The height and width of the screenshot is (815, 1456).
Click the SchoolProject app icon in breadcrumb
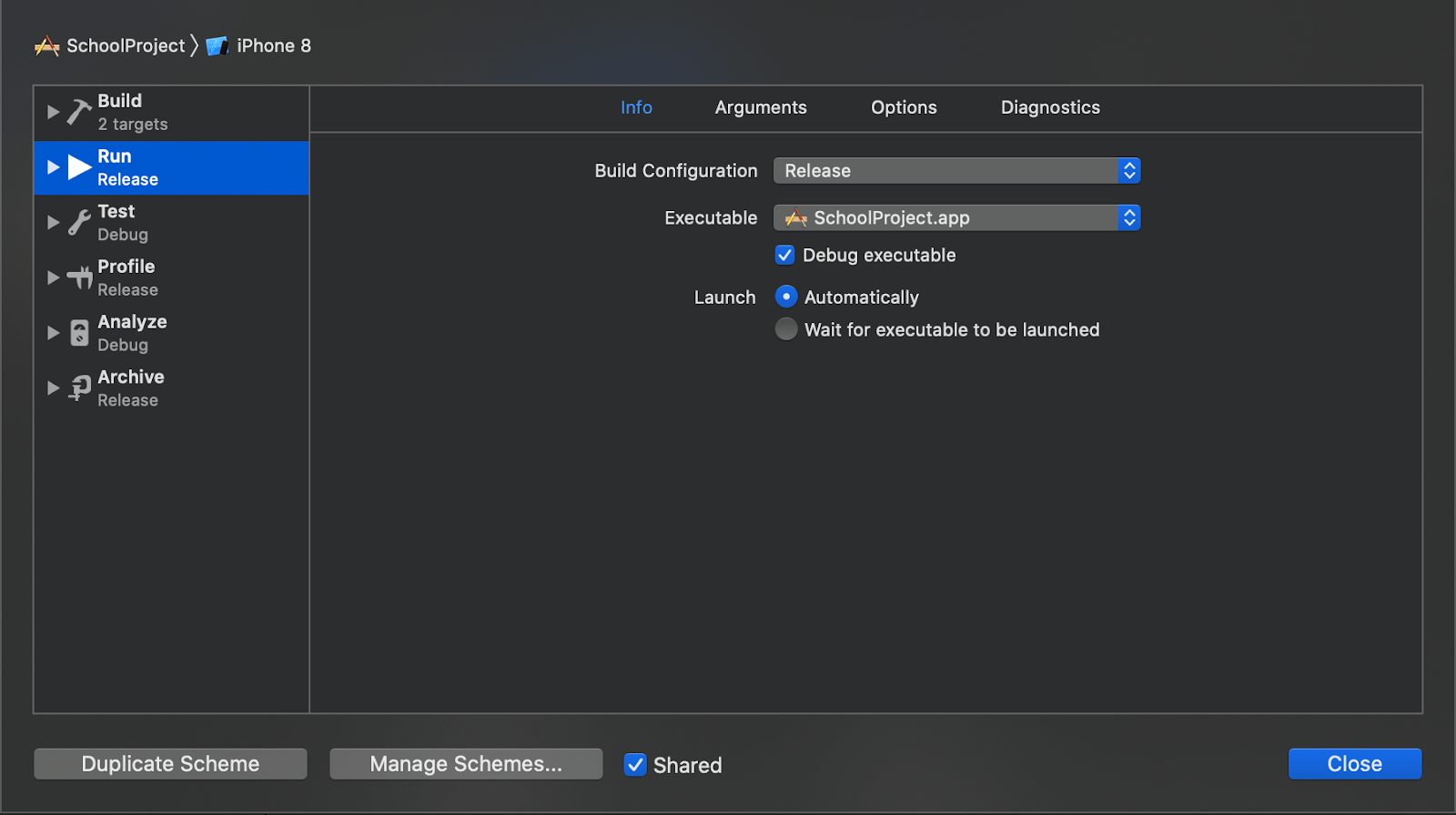46,45
